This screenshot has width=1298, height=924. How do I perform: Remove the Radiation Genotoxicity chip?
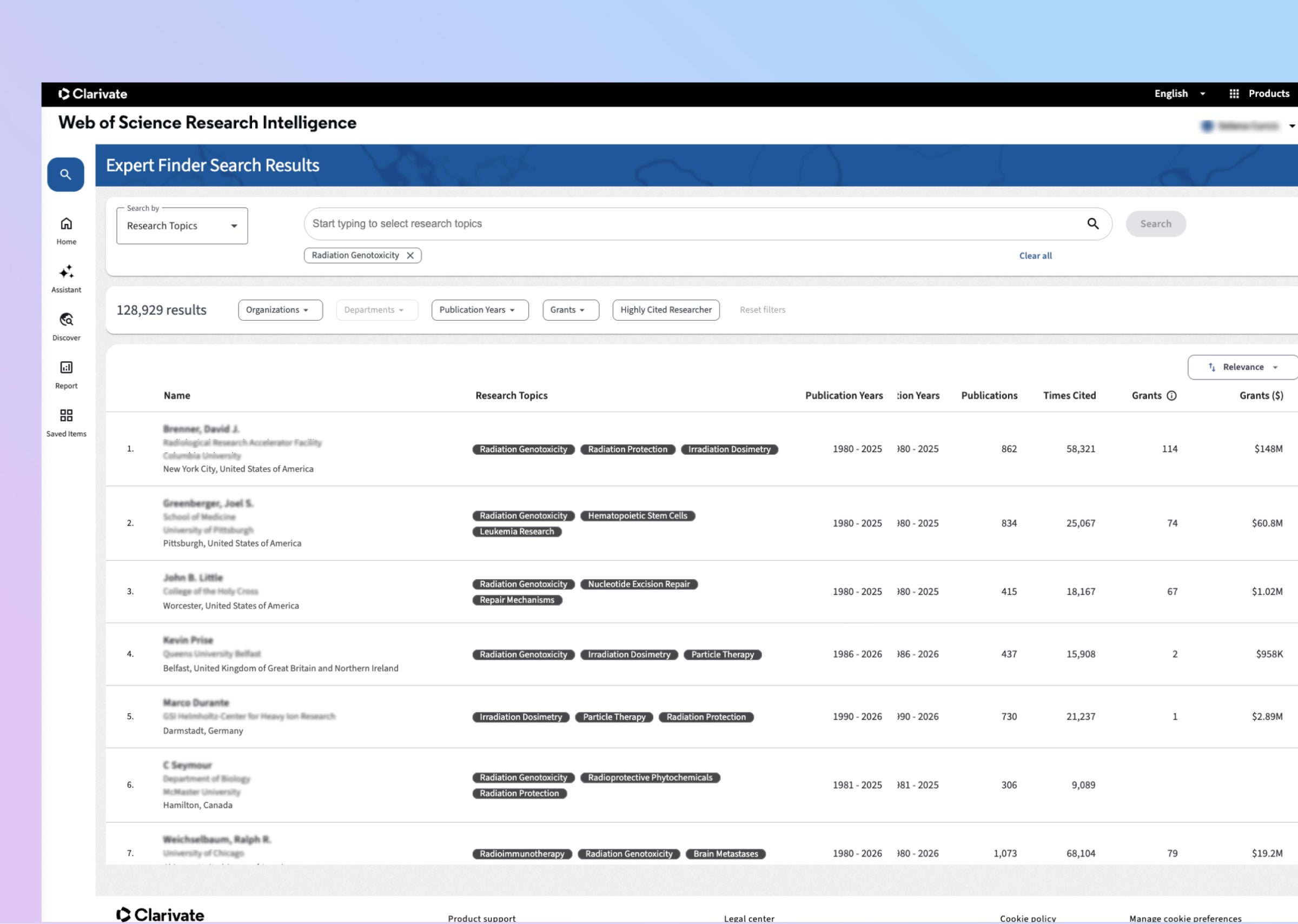click(410, 256)
